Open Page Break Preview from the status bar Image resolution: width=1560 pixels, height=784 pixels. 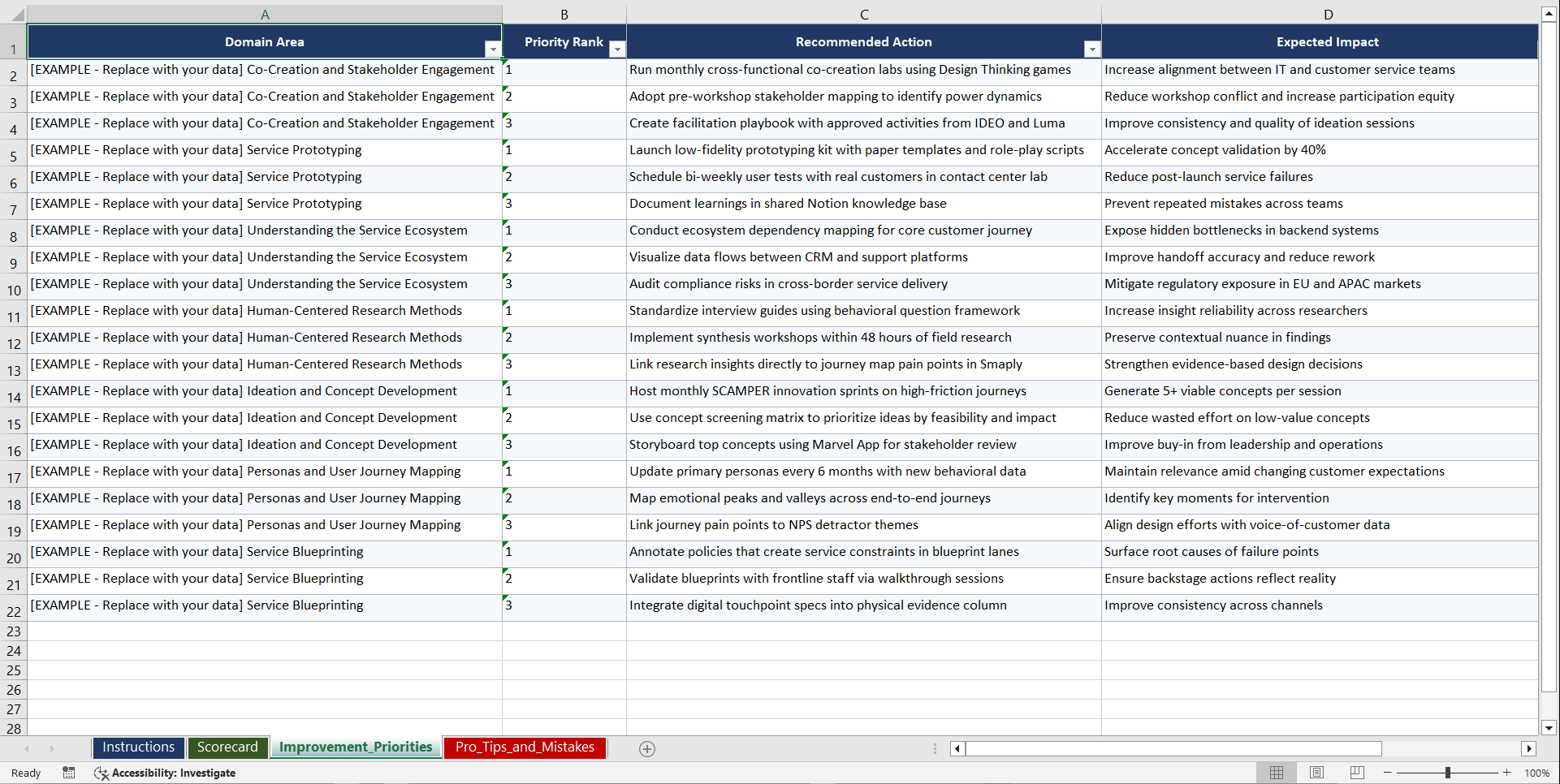tap(1357, 773)
